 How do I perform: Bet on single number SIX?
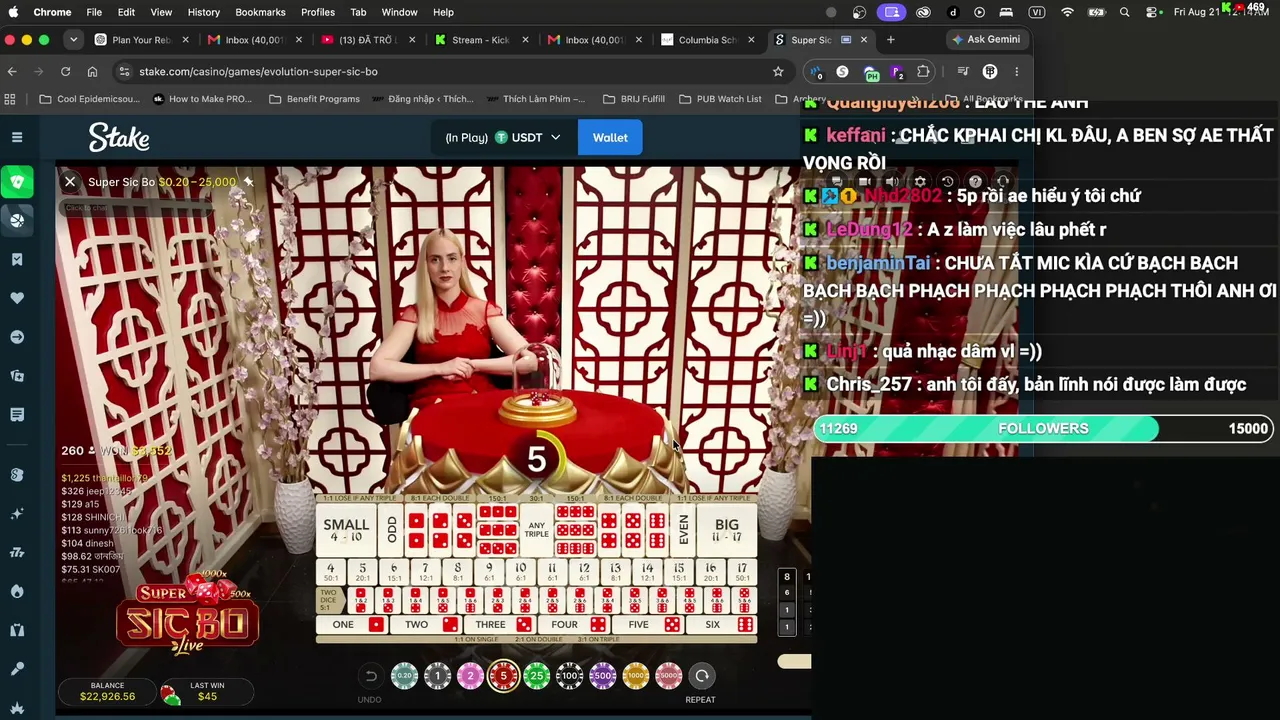click(722, 625)
